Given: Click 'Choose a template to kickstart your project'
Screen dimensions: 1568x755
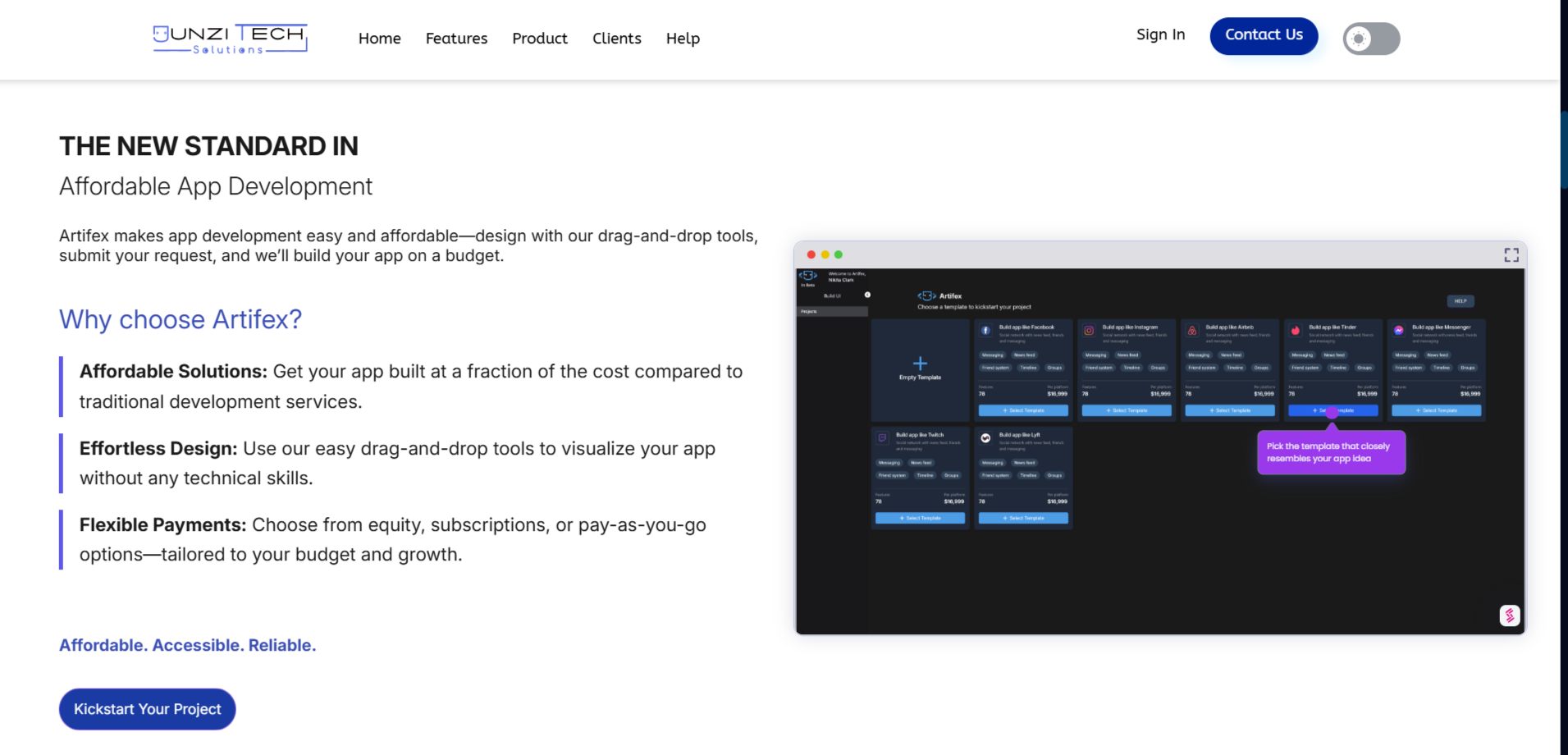Looking at the screenshot, I should 974,307.
